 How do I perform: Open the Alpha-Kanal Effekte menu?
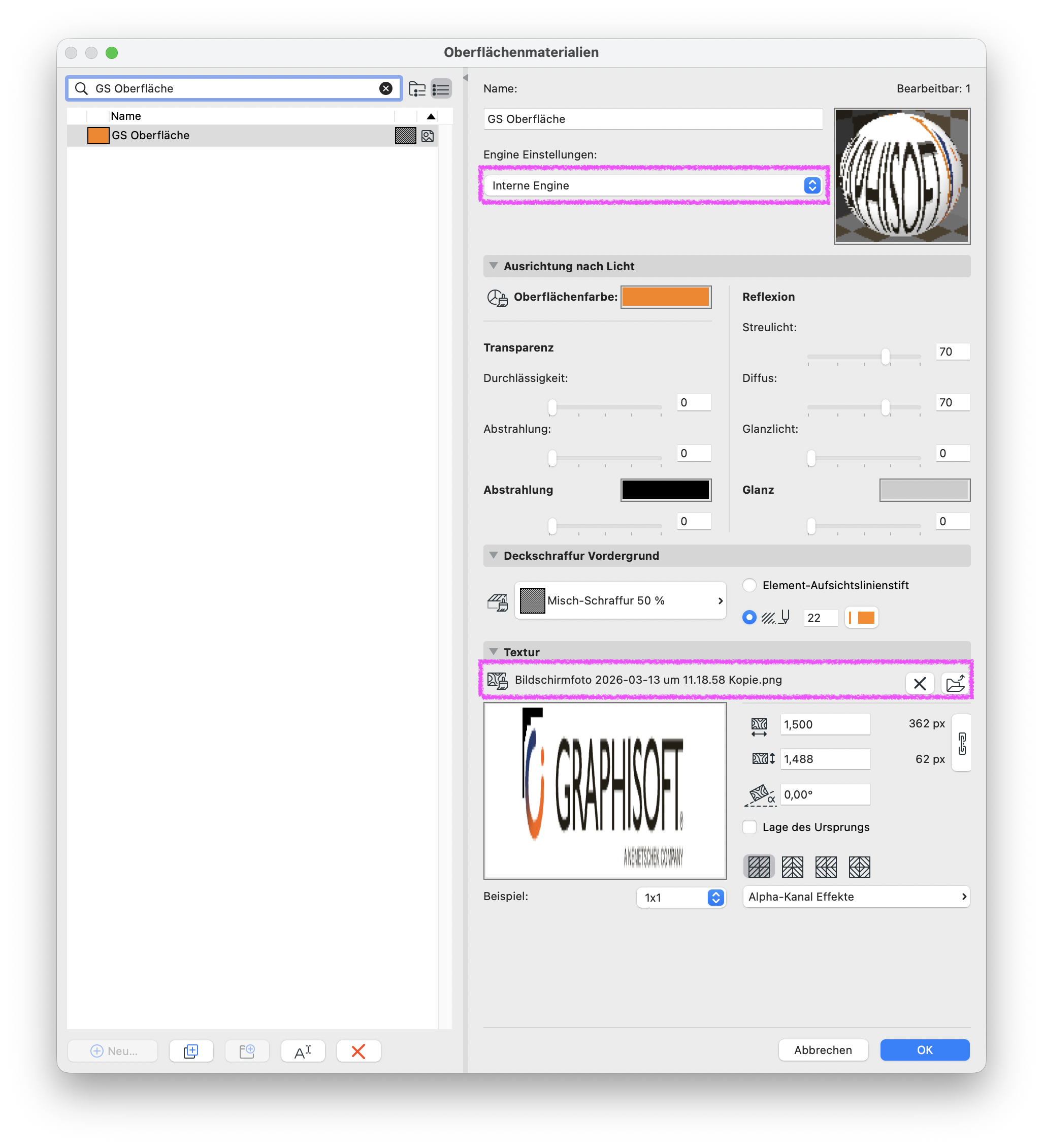click(856, 897)
